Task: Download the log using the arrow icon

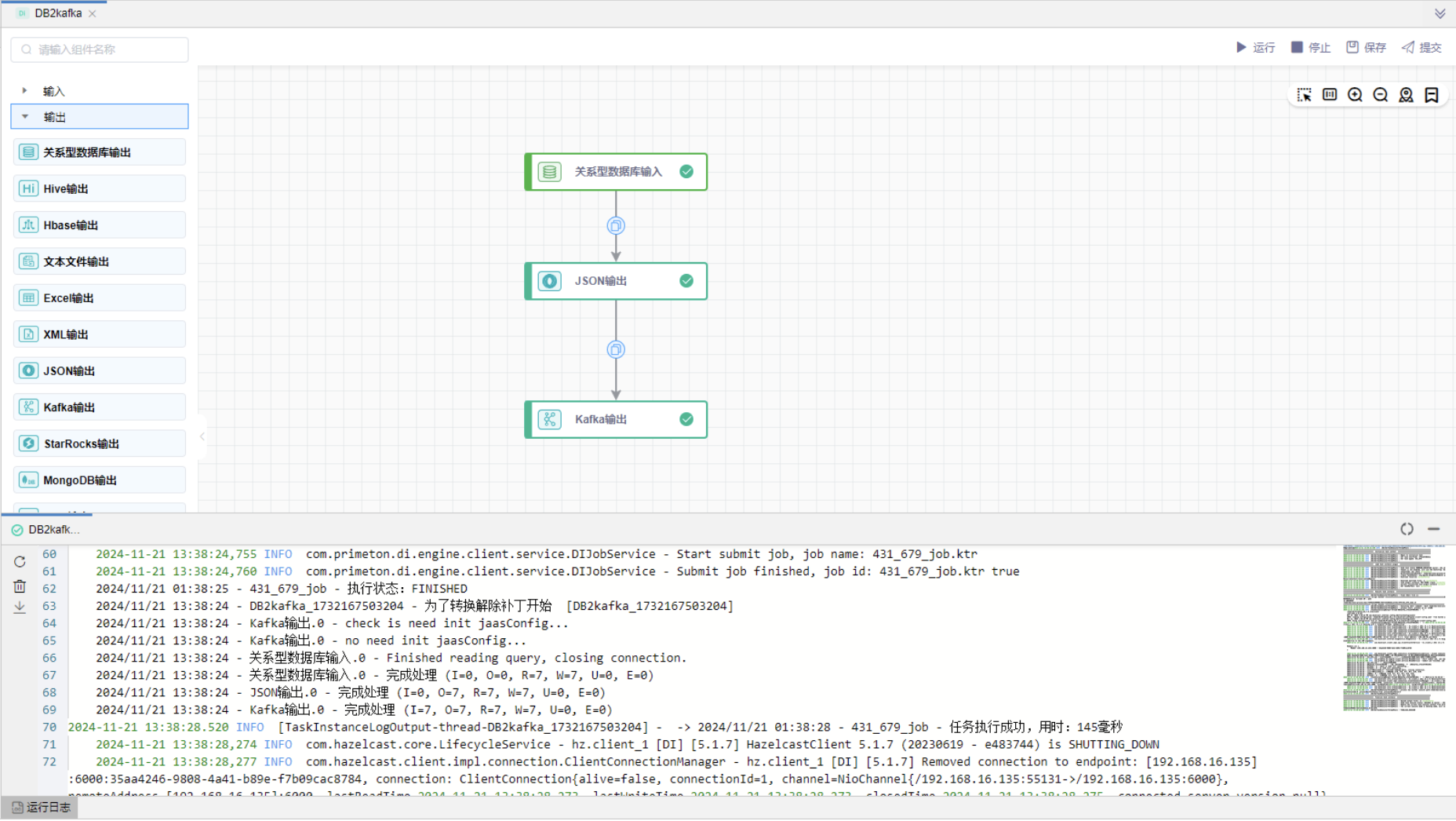Action: pyautogui.click(x=20, y=608)
